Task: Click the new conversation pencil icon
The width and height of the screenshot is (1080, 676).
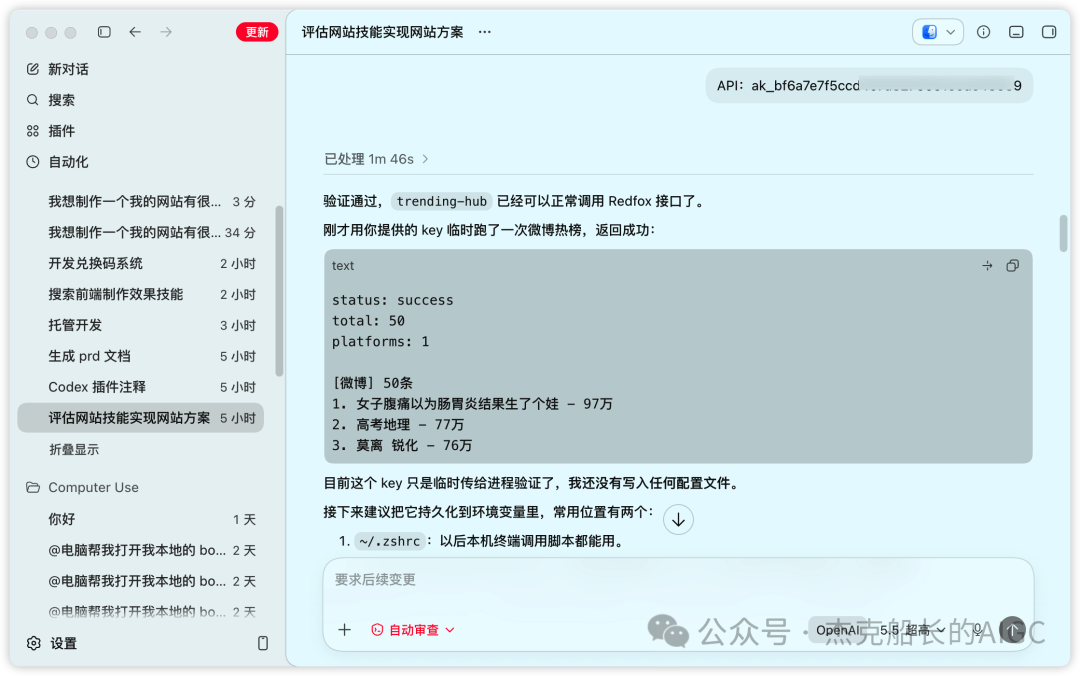Action: 32,69
